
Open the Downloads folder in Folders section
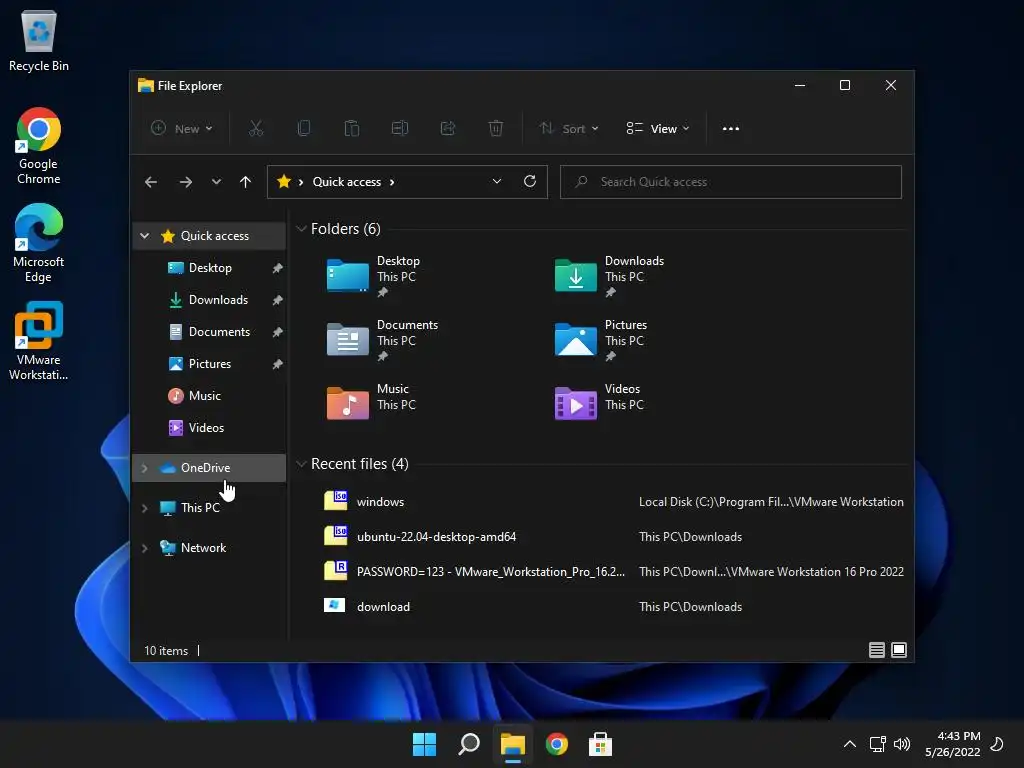(x=609, y=276)
